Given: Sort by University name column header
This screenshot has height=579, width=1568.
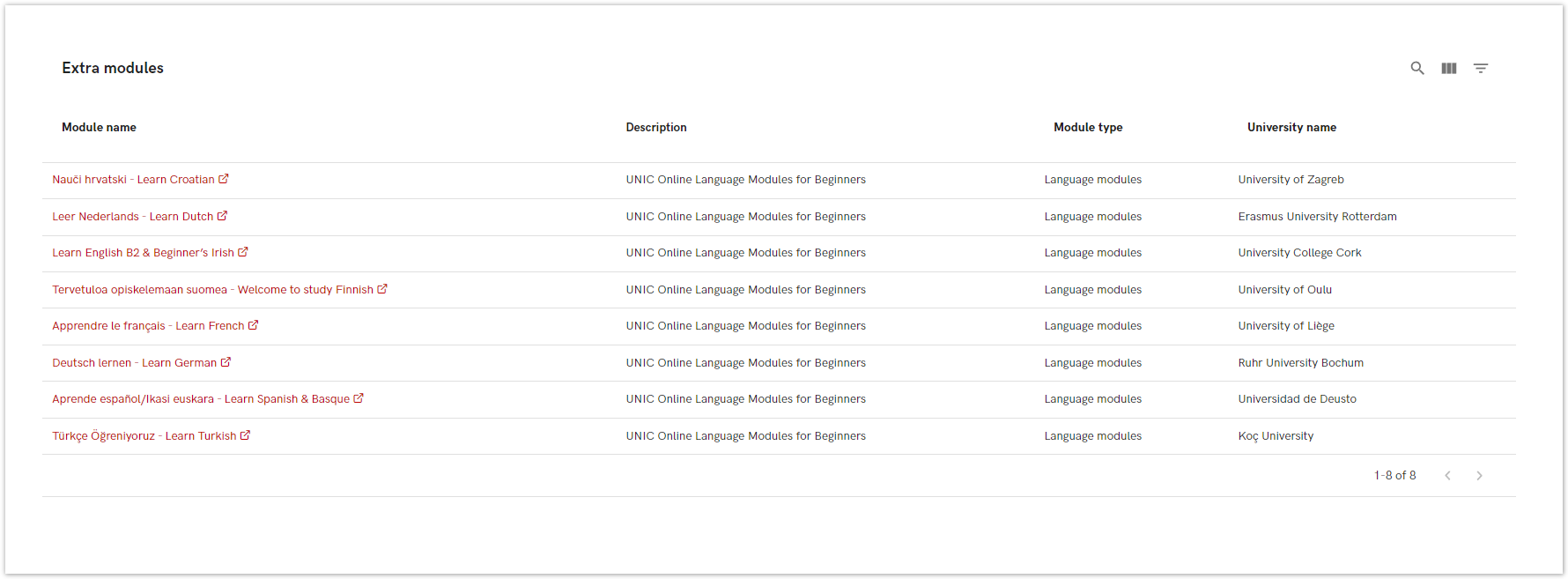Looking at the screenshot, I should (x=1291, y=128).
